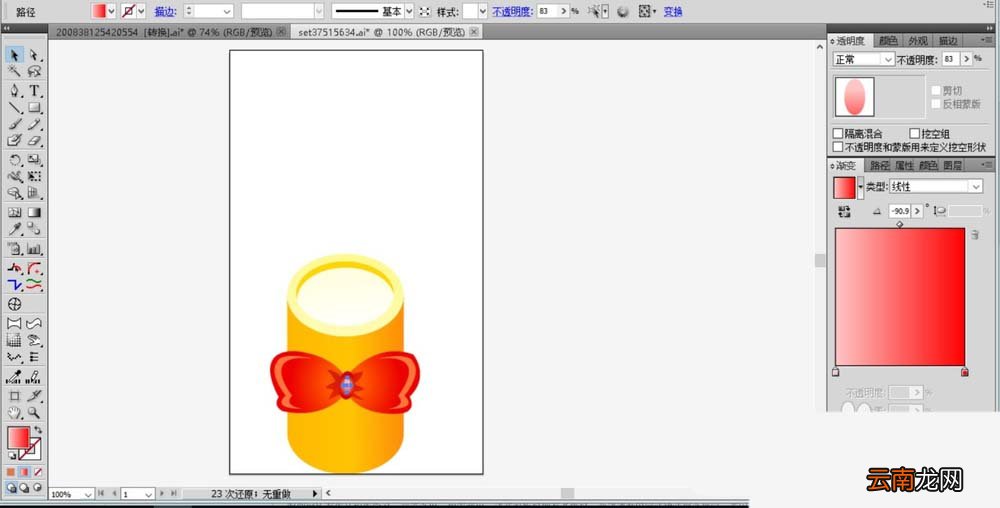Screen dimensions: 1000x508
Task: Select the Line Segment tool
Action: [x=15, y=108]
